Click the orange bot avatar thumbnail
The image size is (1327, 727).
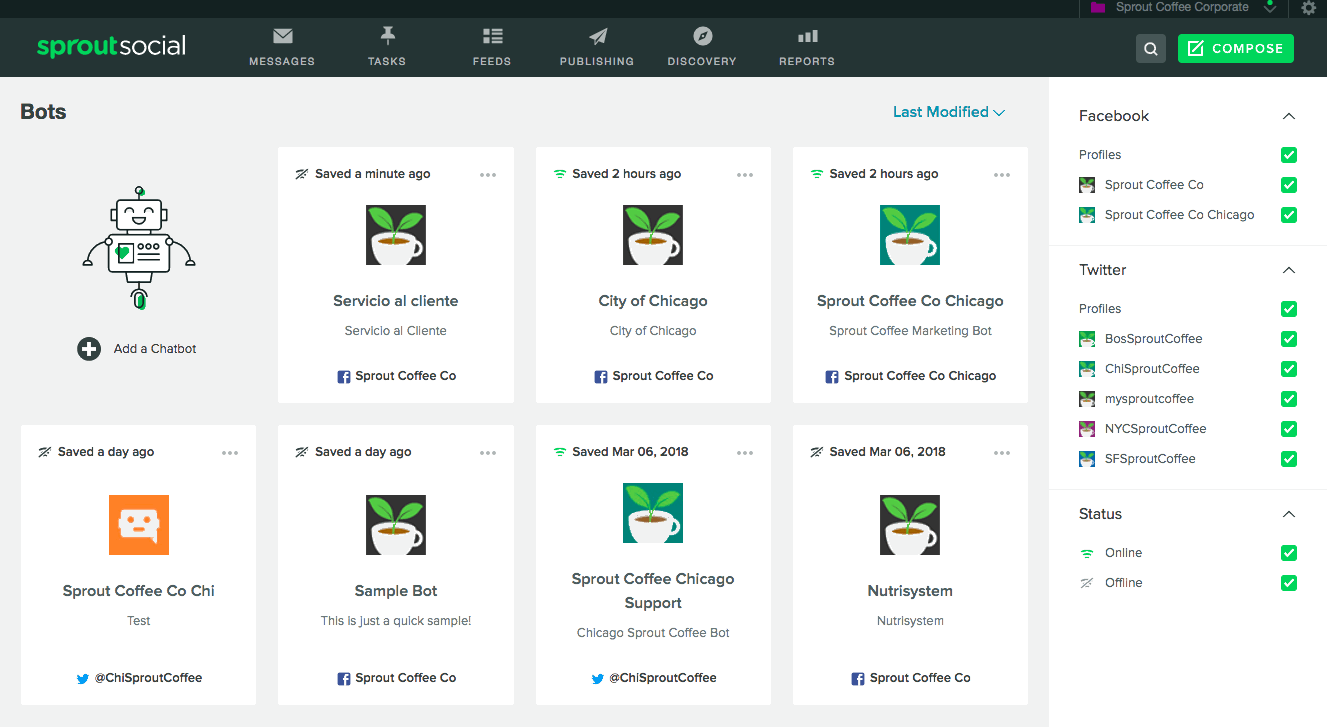coord(139,525)
